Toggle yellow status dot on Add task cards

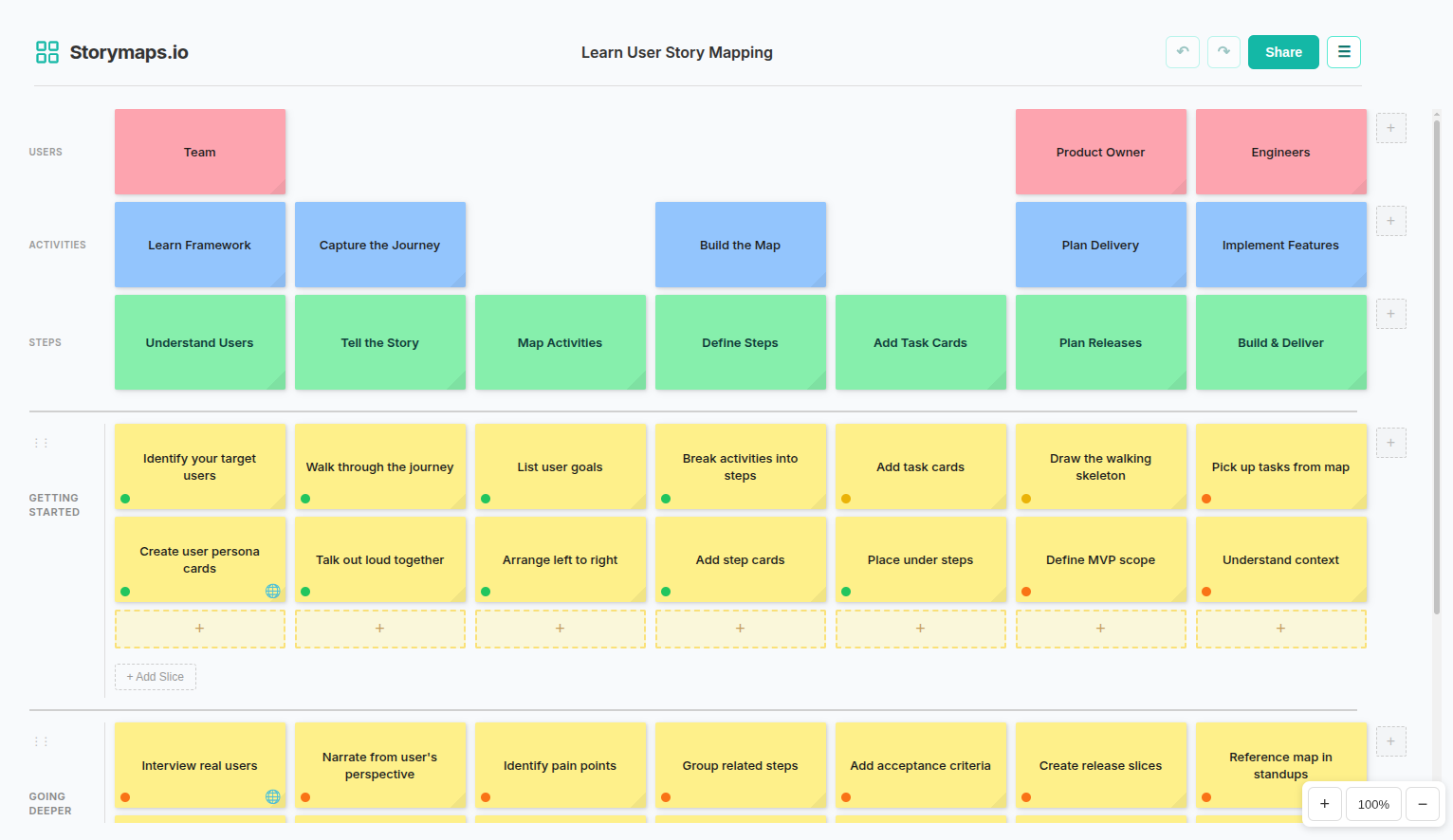coord(846,499)
